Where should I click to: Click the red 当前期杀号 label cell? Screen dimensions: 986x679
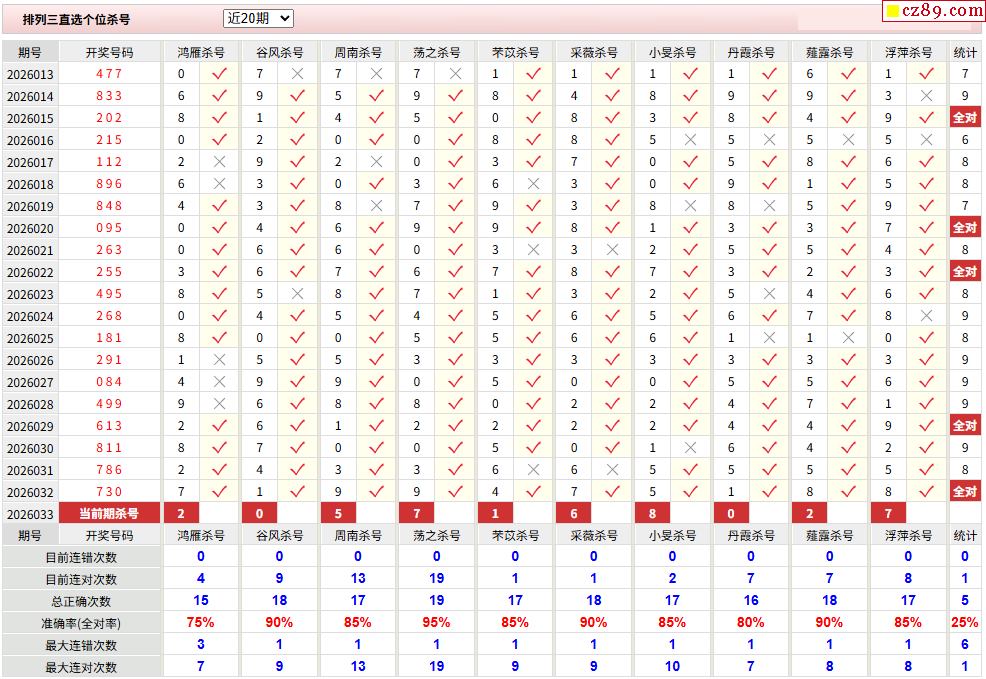[110, 514]
